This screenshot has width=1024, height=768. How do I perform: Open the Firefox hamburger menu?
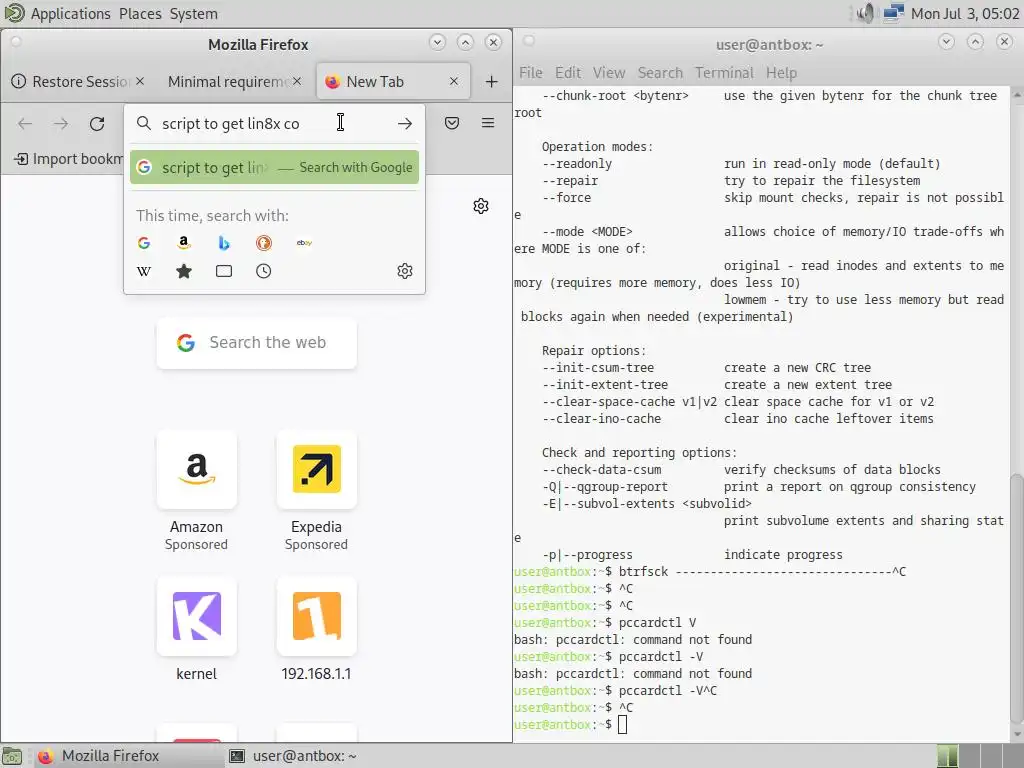click(488, 123)
